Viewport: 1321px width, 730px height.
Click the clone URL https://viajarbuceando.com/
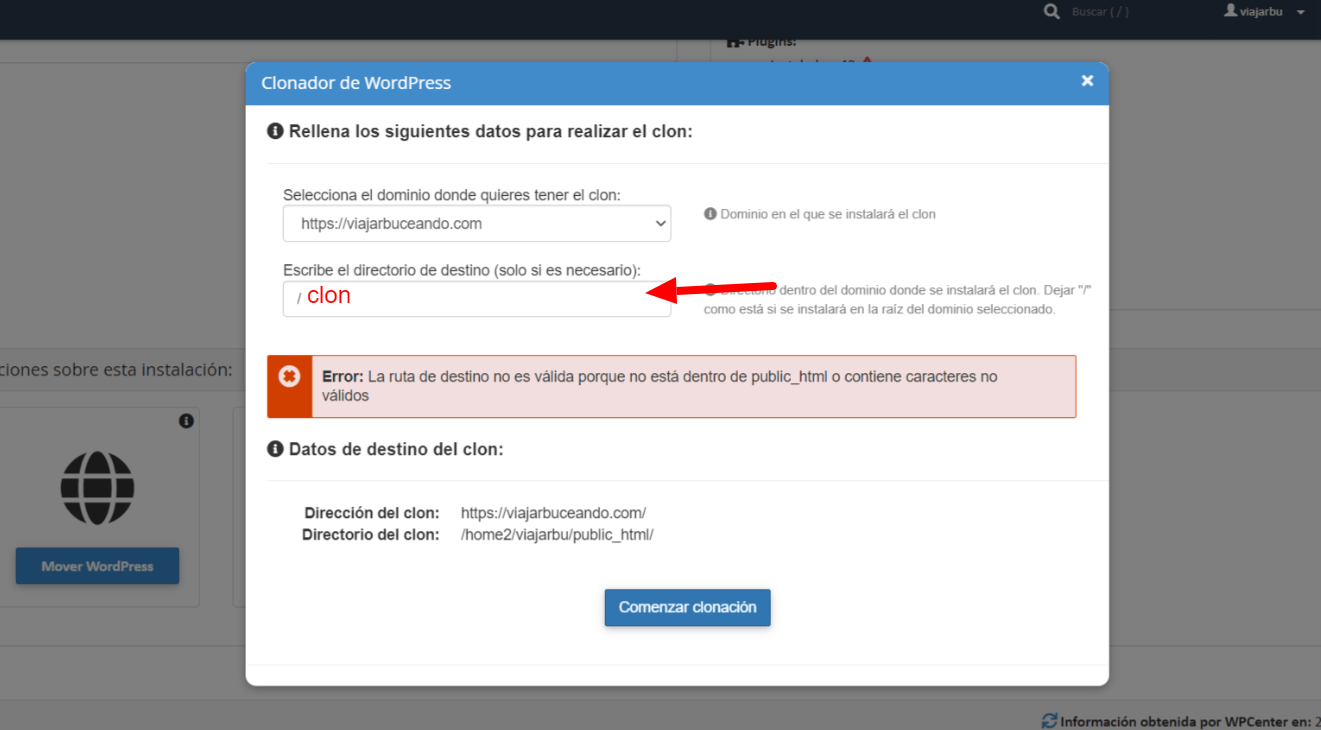pyautogui.click(x=553, y=513)
